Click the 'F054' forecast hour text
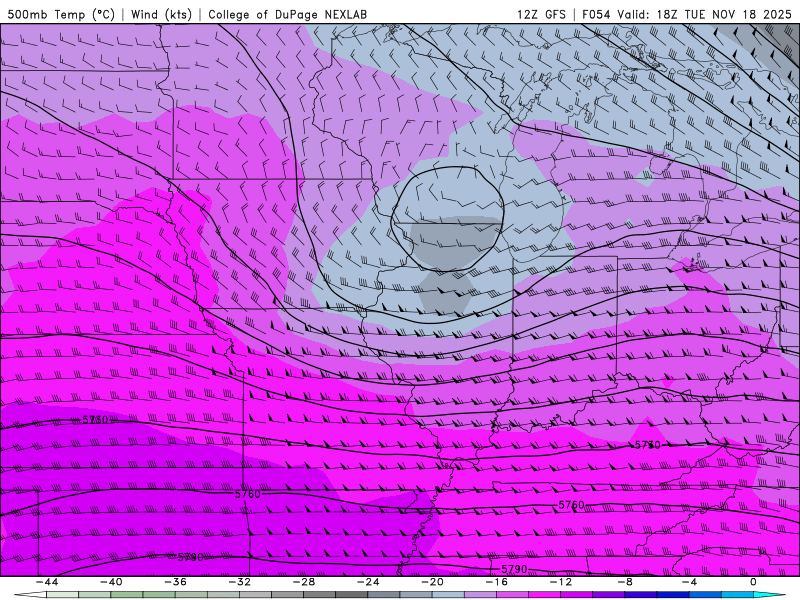Screen dimensions: 800x600 (596, 14)
